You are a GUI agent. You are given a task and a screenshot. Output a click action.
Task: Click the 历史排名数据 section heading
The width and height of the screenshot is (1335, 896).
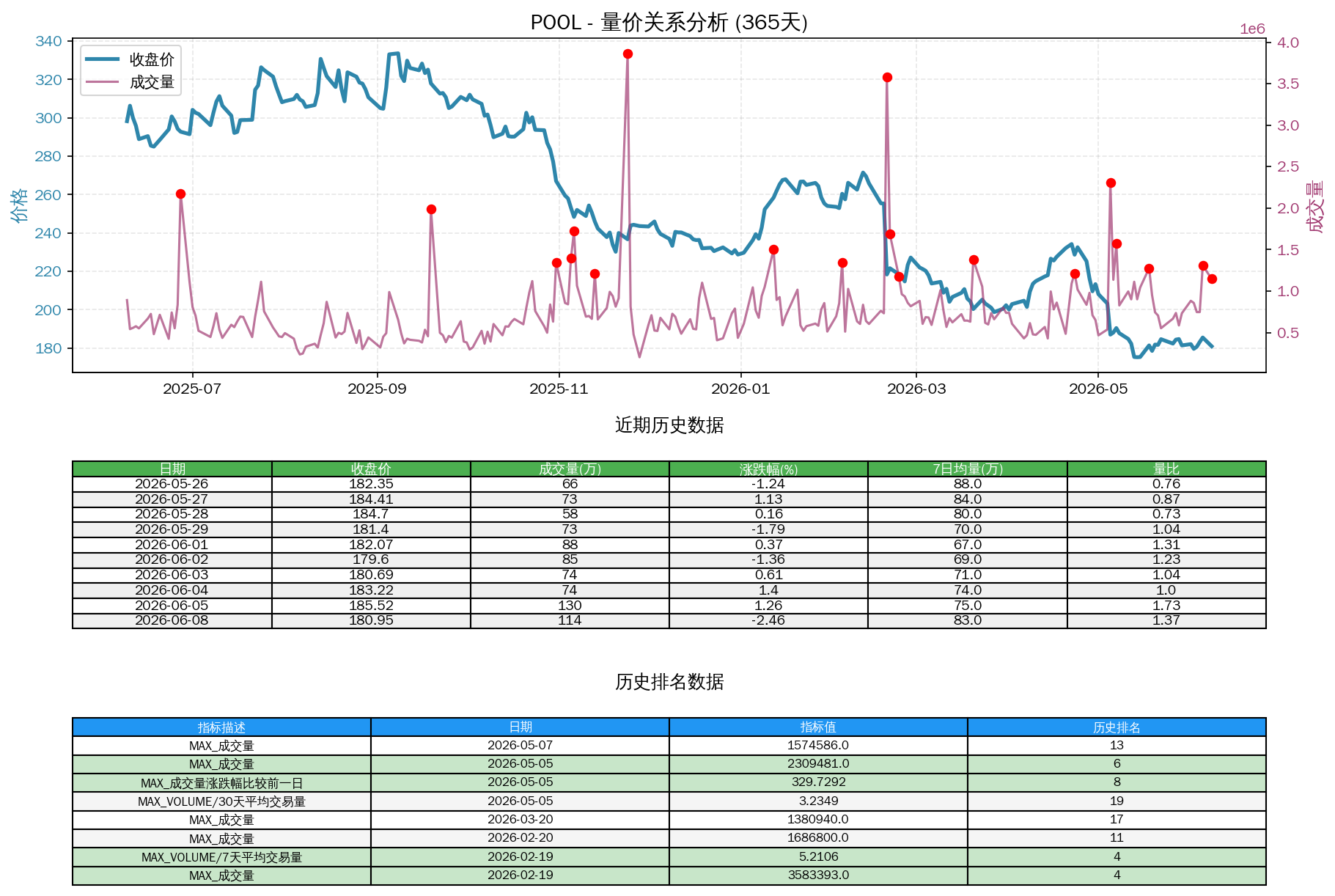[x=669, y=682]
